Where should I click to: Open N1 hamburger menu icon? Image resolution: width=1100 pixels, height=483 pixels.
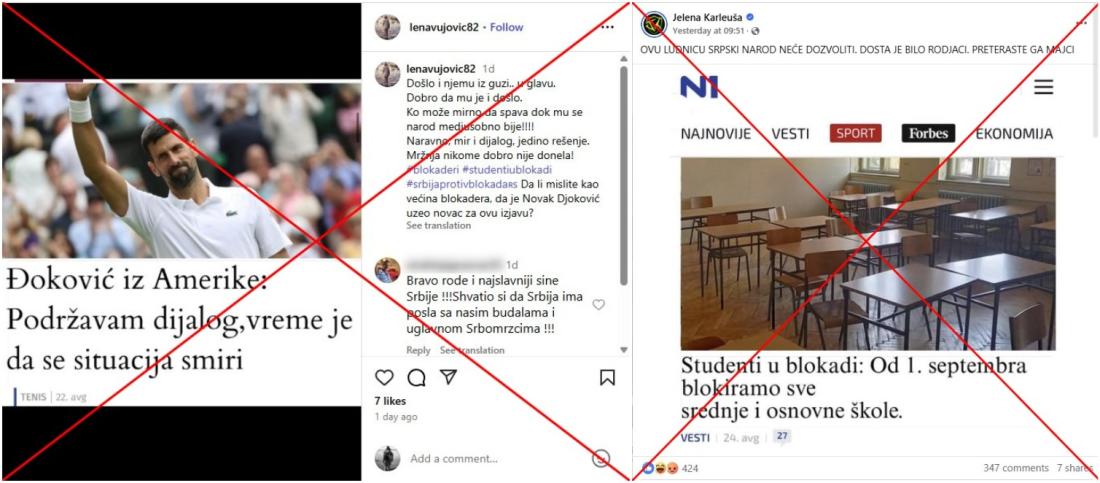click(1044, 87)
